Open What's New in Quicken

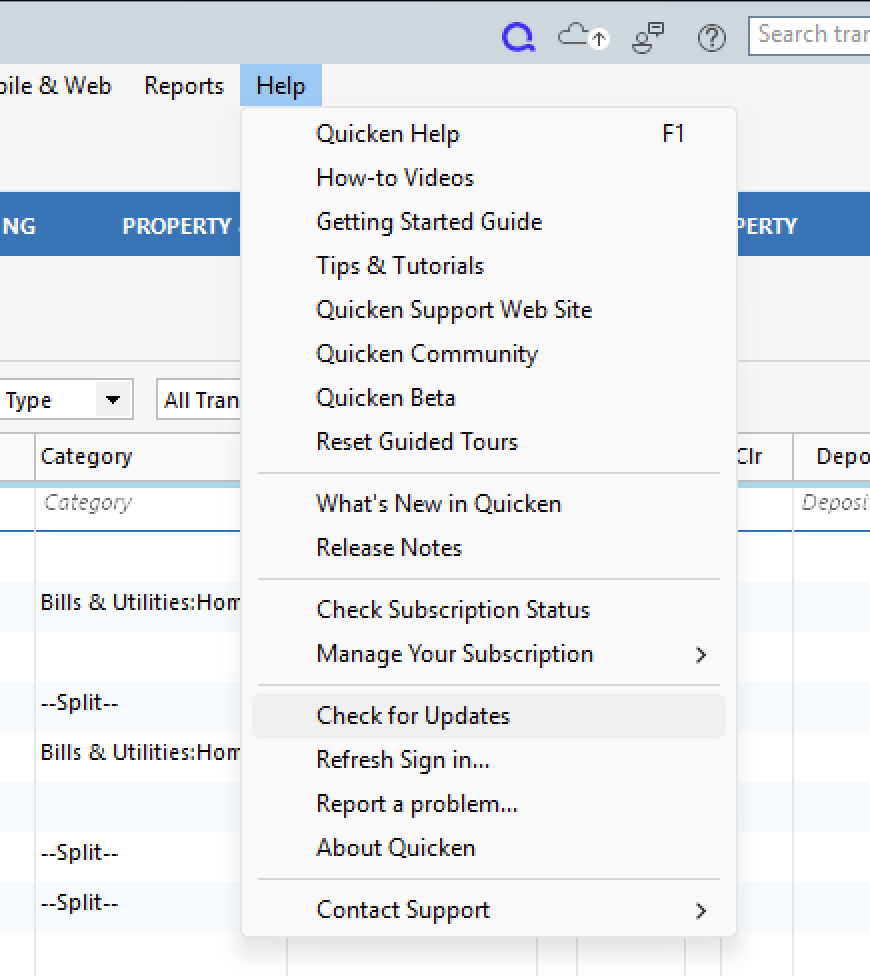pos(489,504)
